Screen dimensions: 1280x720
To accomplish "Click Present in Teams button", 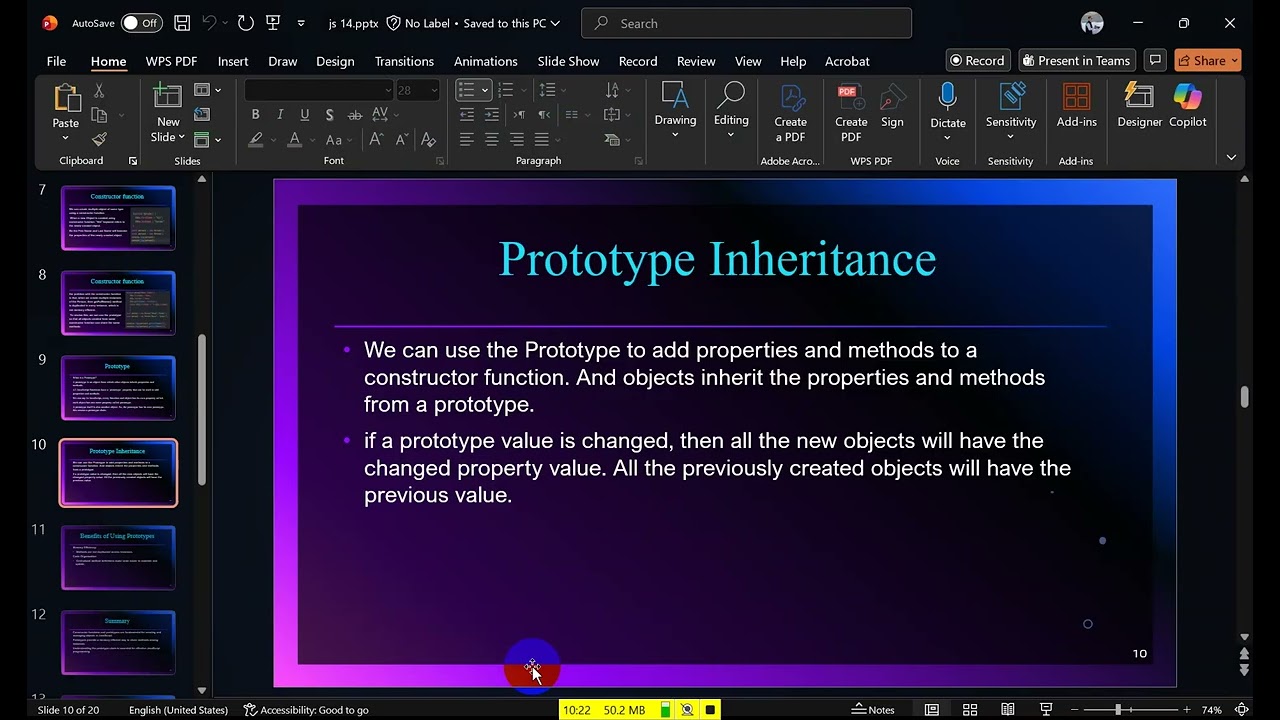I will [1076, 61].
